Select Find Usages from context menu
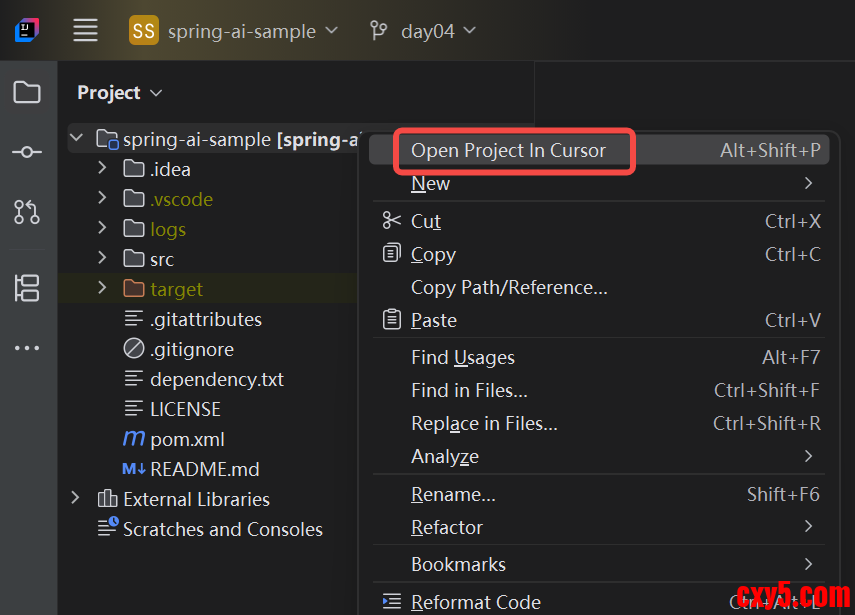855x615 pixels. coord(463,357)
